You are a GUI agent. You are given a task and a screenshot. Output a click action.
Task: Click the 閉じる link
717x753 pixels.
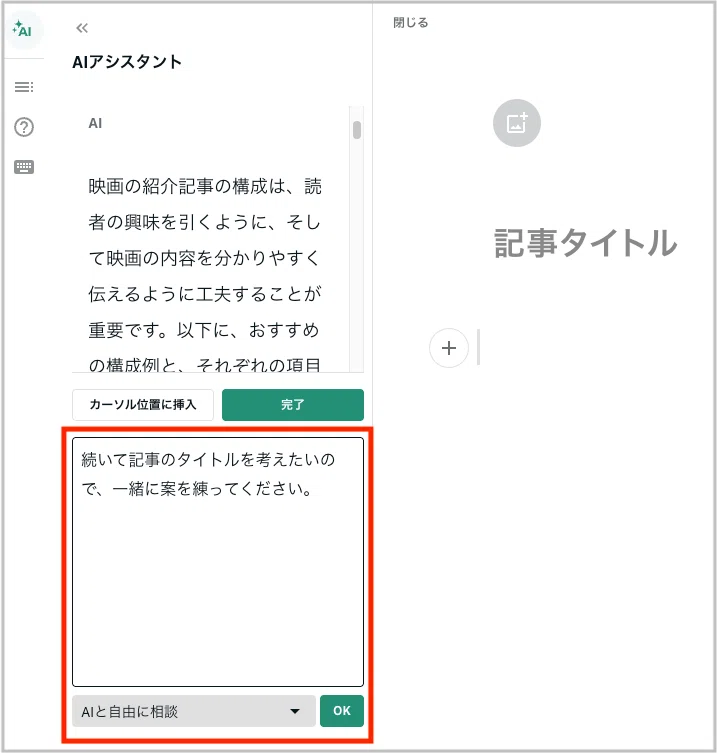[410, 23]
